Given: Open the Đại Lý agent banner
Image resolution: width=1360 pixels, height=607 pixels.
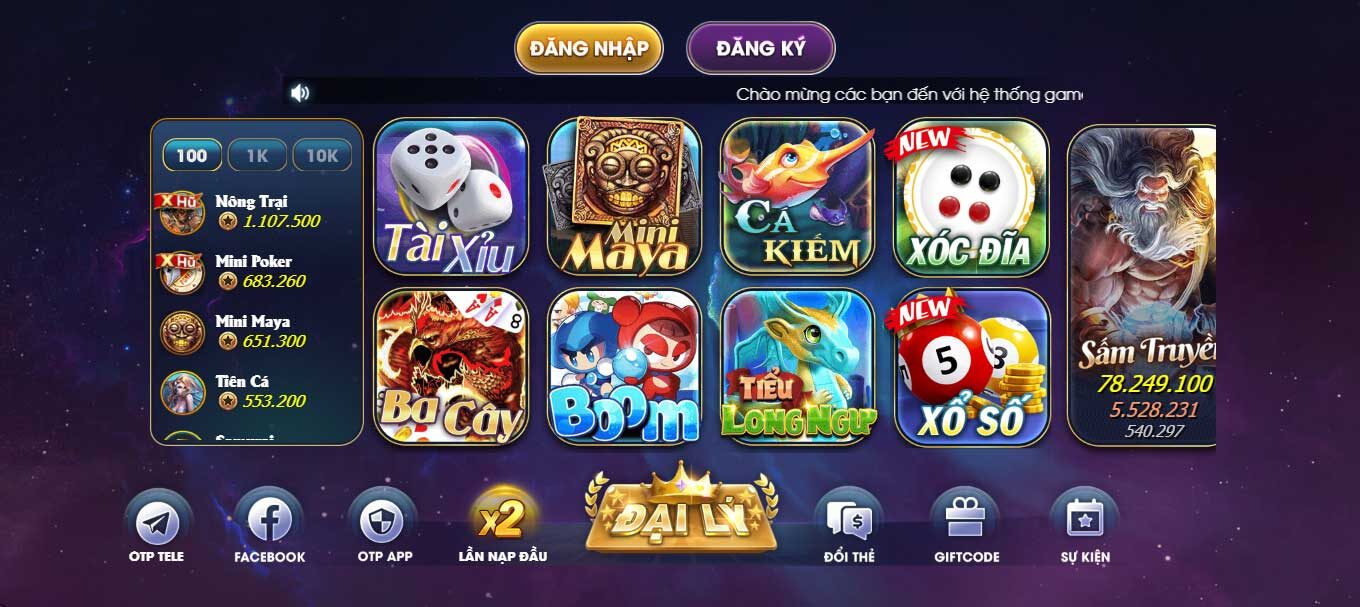Looking at the screenshot, I should click(682, 509).
